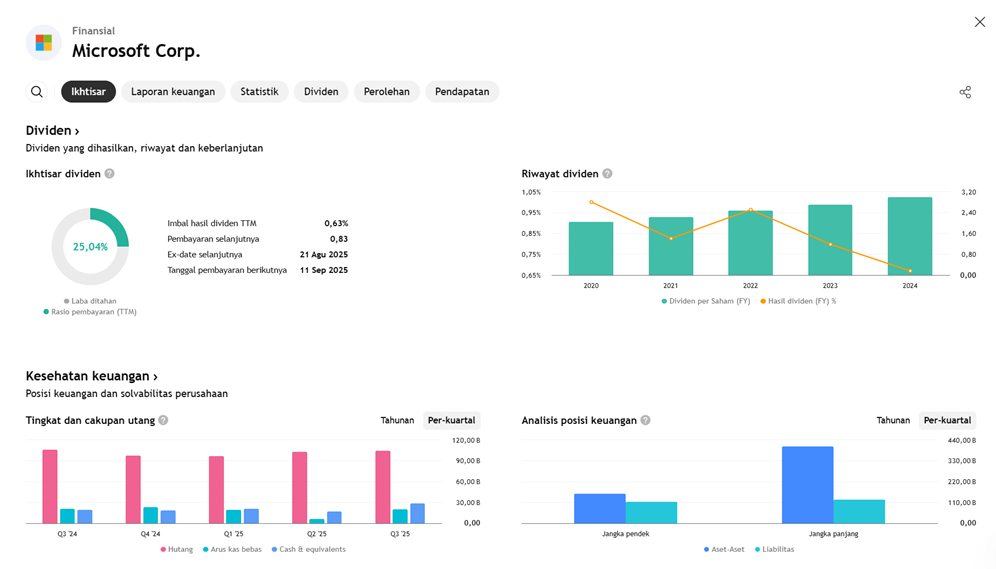996x569 pixels.
Task: Open the Statistik tab
Action: 259,91
